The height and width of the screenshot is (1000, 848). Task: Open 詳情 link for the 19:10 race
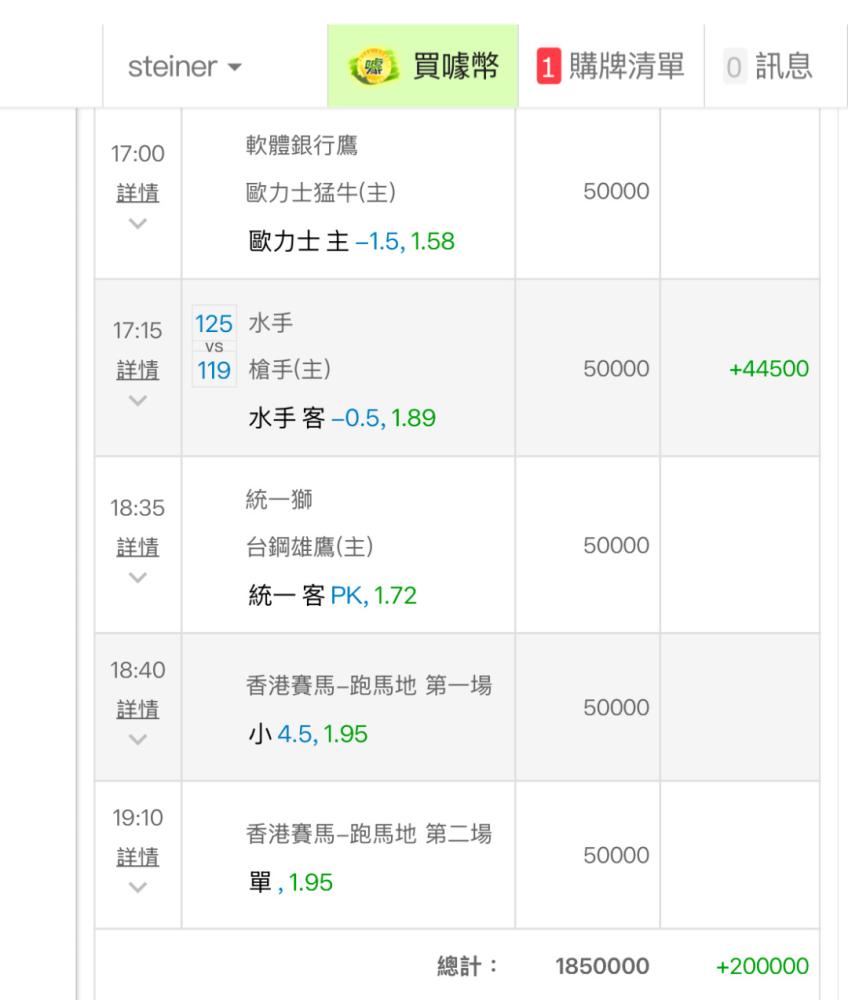pyautogui.click(x=138, y=857)
